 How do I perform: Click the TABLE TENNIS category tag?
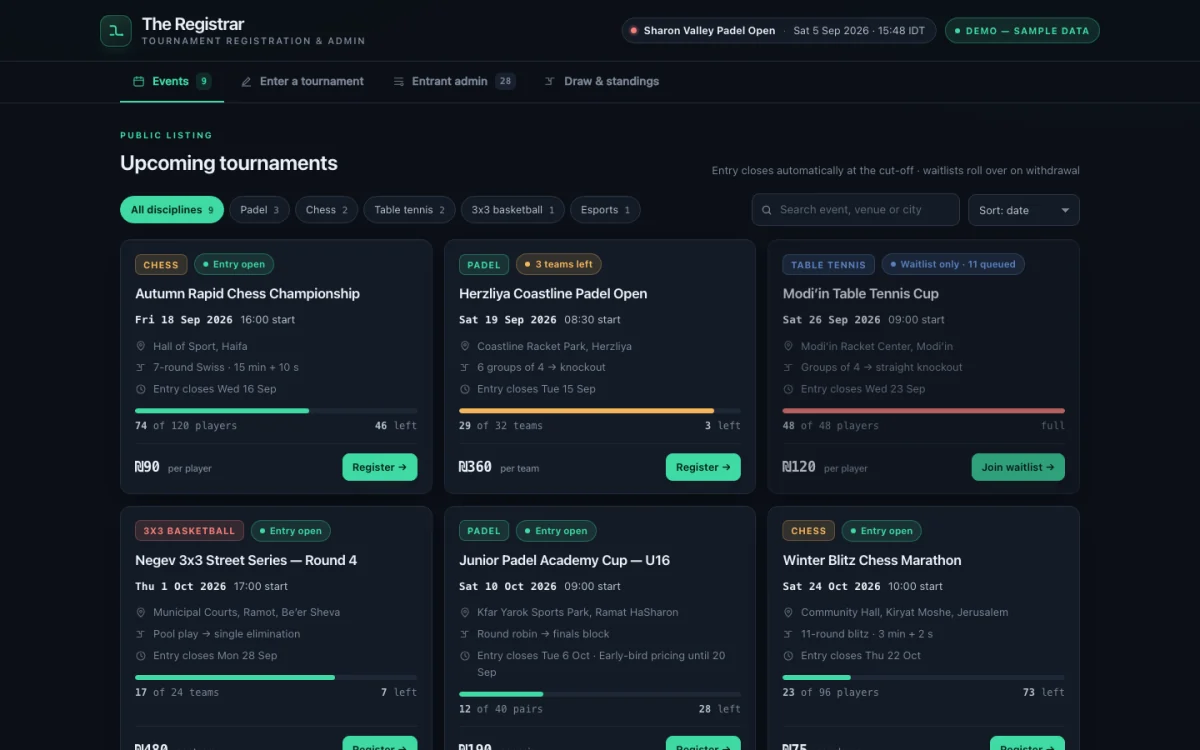(x=828, y=265)
